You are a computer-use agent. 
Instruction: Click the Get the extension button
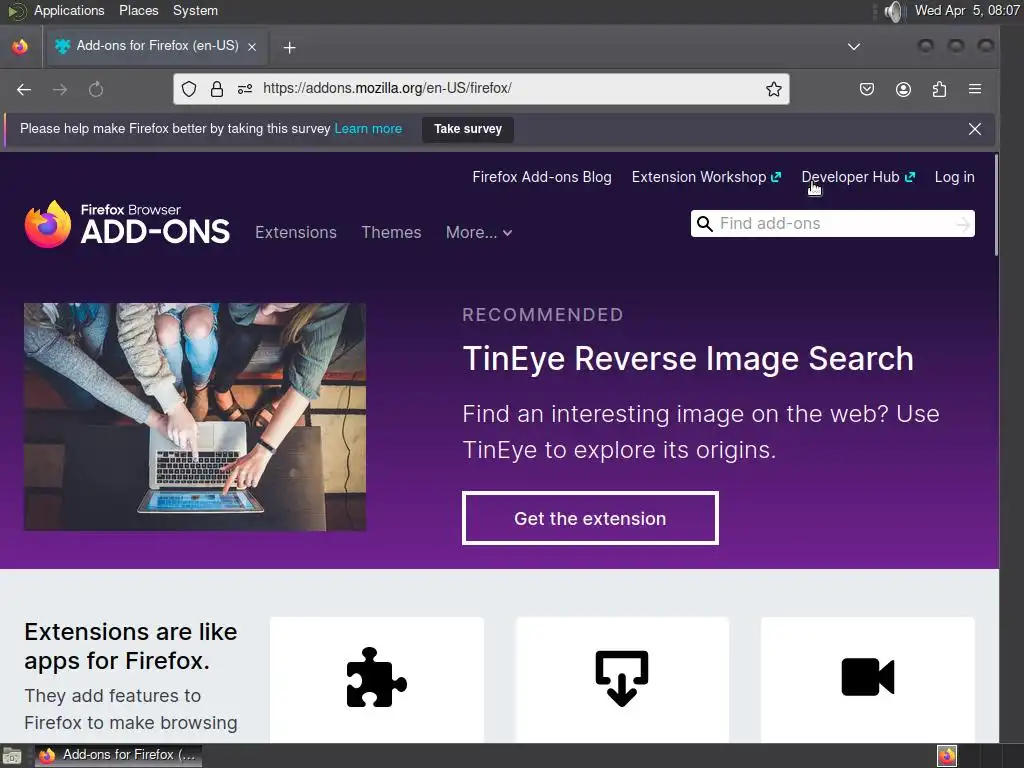tap(590, 518)
